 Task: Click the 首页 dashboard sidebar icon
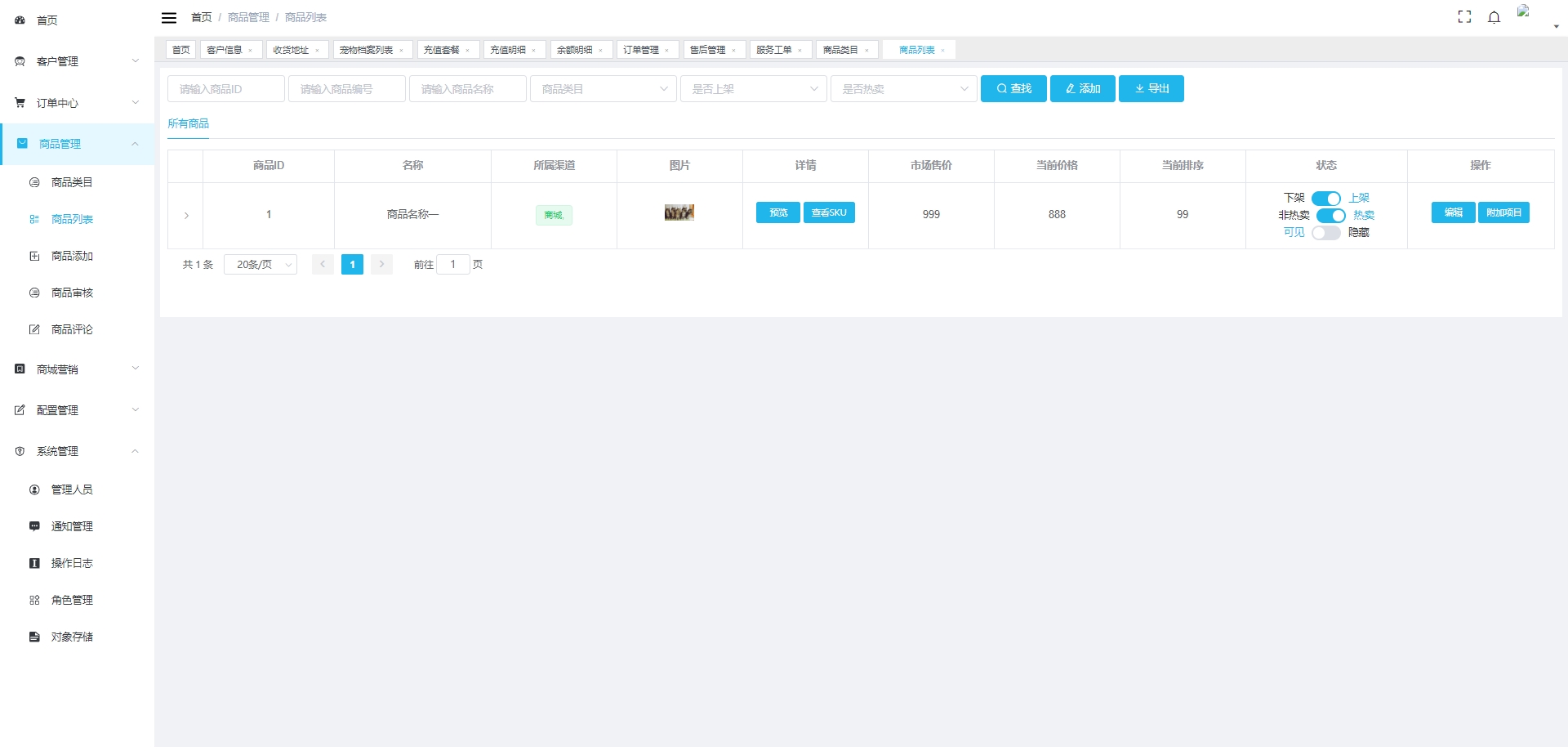(20, 20)
